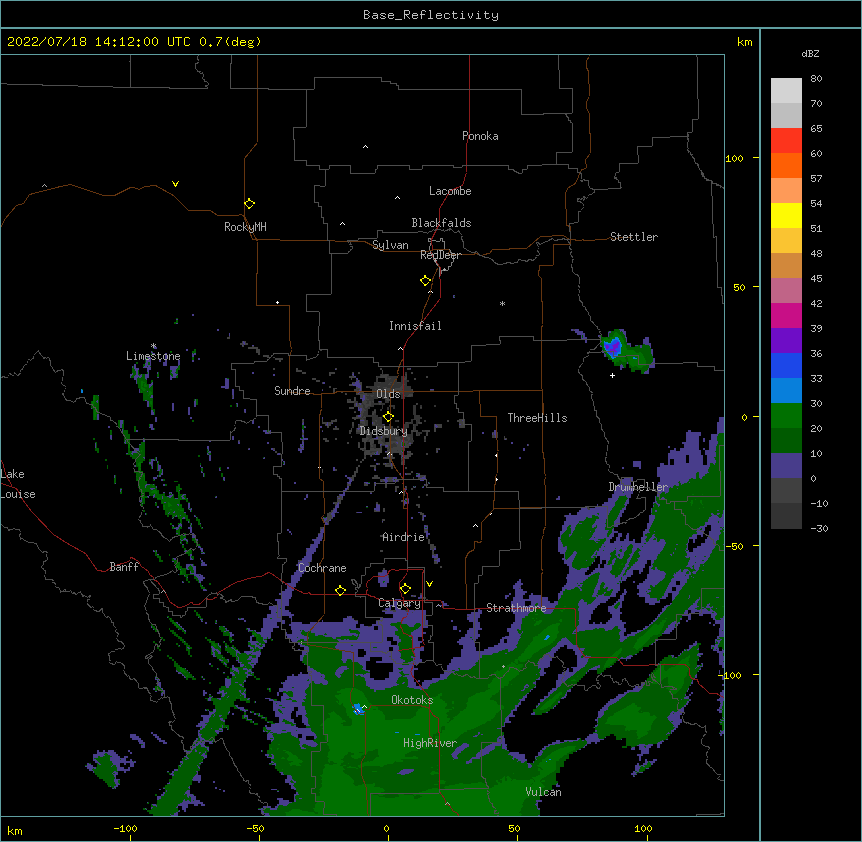
Task: Click the Lake Louise label
Action: pyautogui.click(x=18, y=484)
